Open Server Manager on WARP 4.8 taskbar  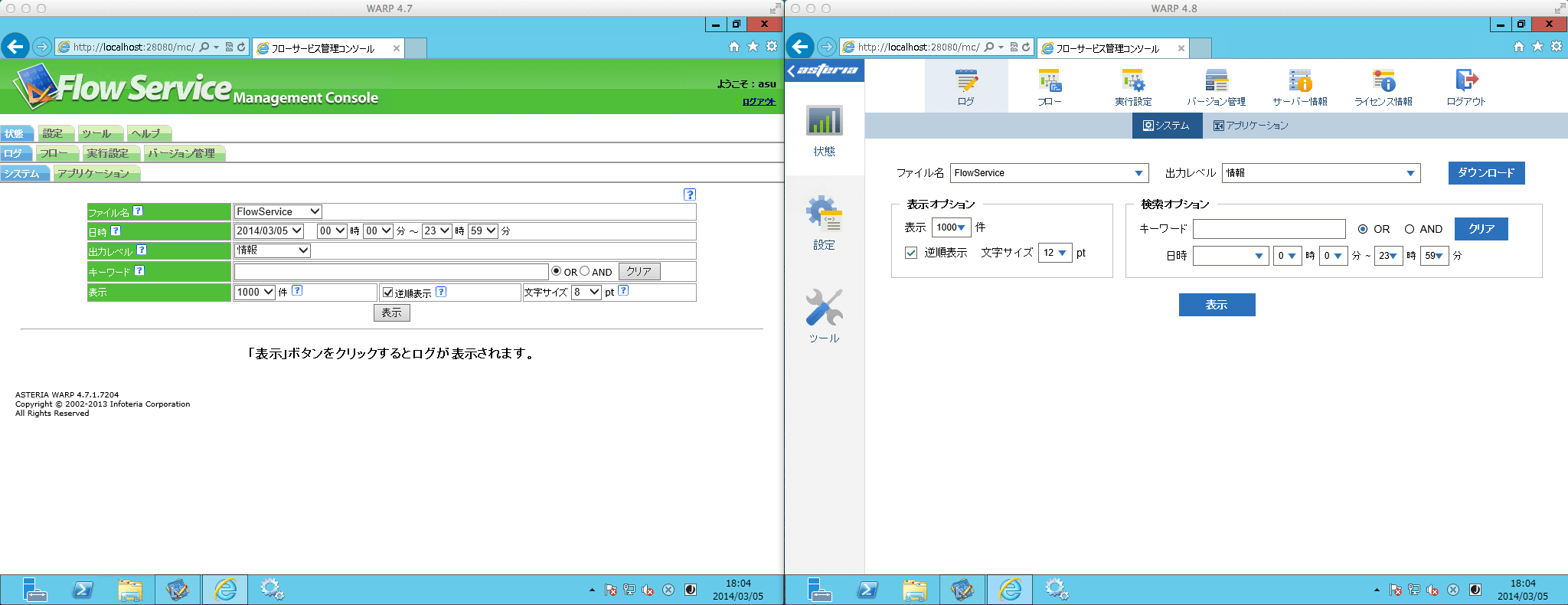pos(819,590)
